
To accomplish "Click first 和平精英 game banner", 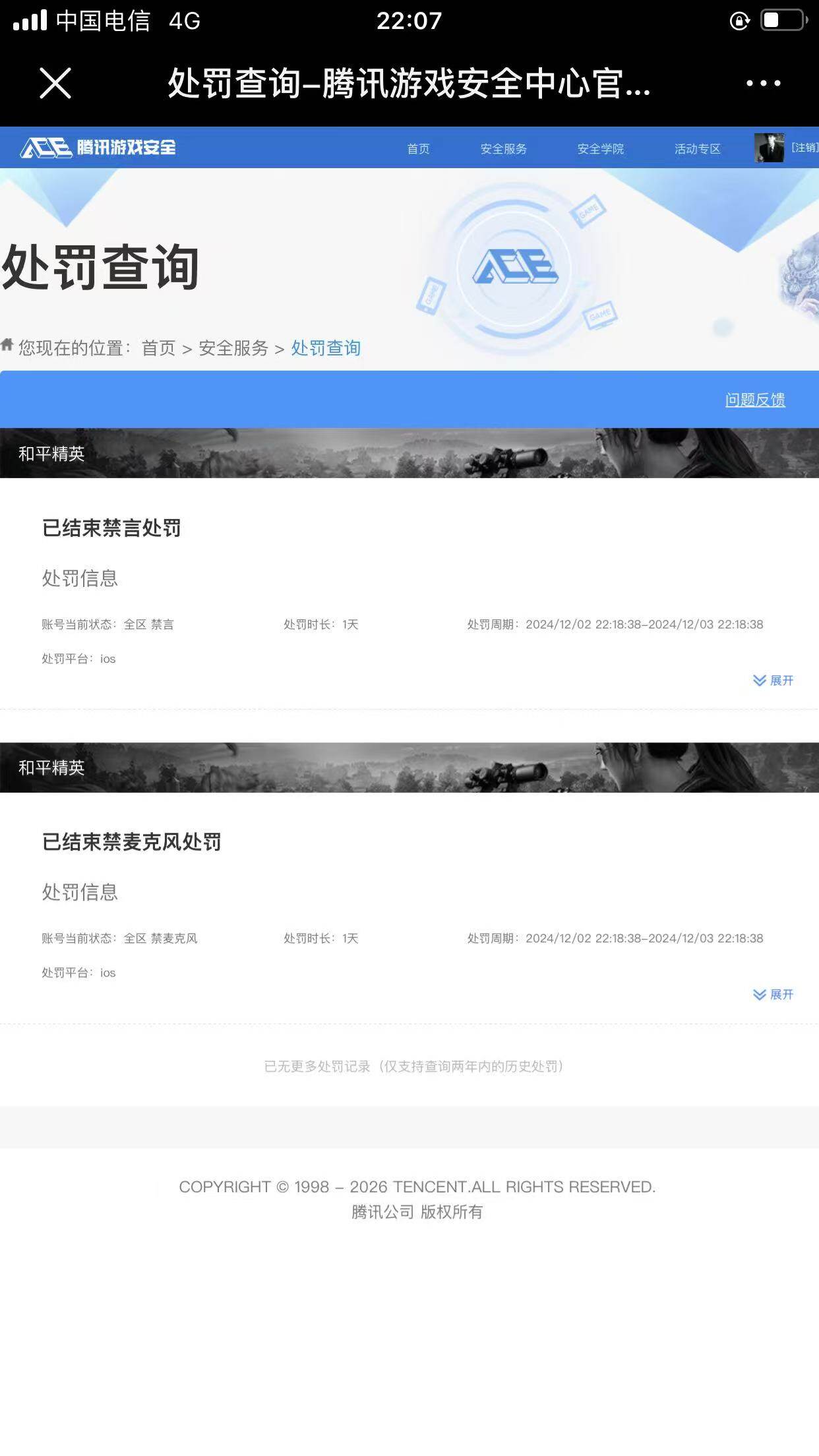I will pyautogui.click(x=409, y=453).
